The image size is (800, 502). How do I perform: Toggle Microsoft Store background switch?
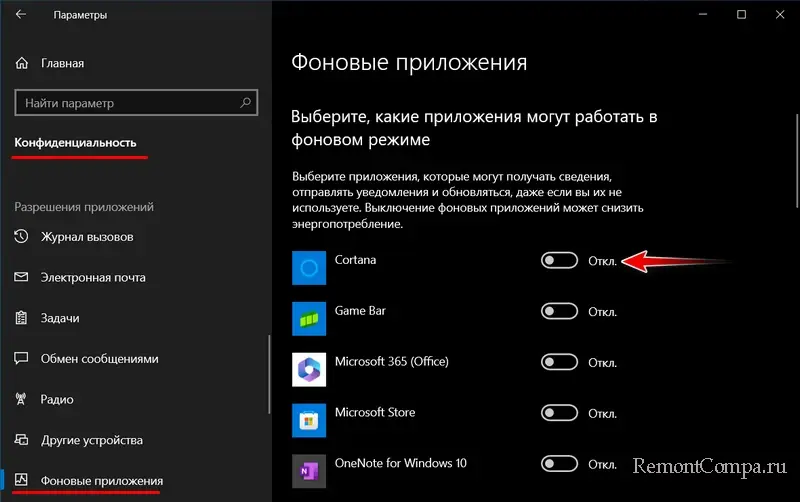pos(559,413)
